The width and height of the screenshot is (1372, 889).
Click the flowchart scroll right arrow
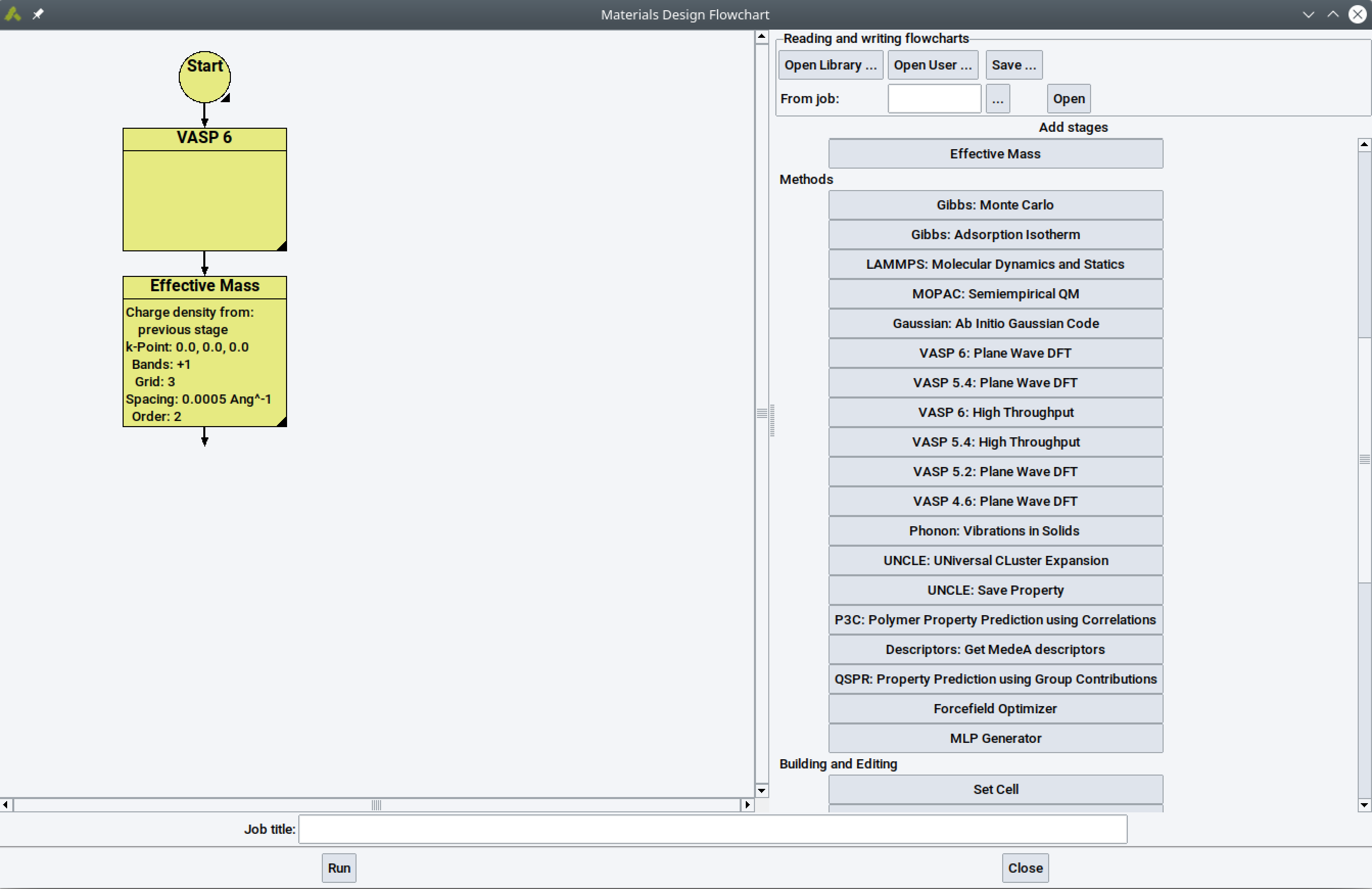coord(748,804)
